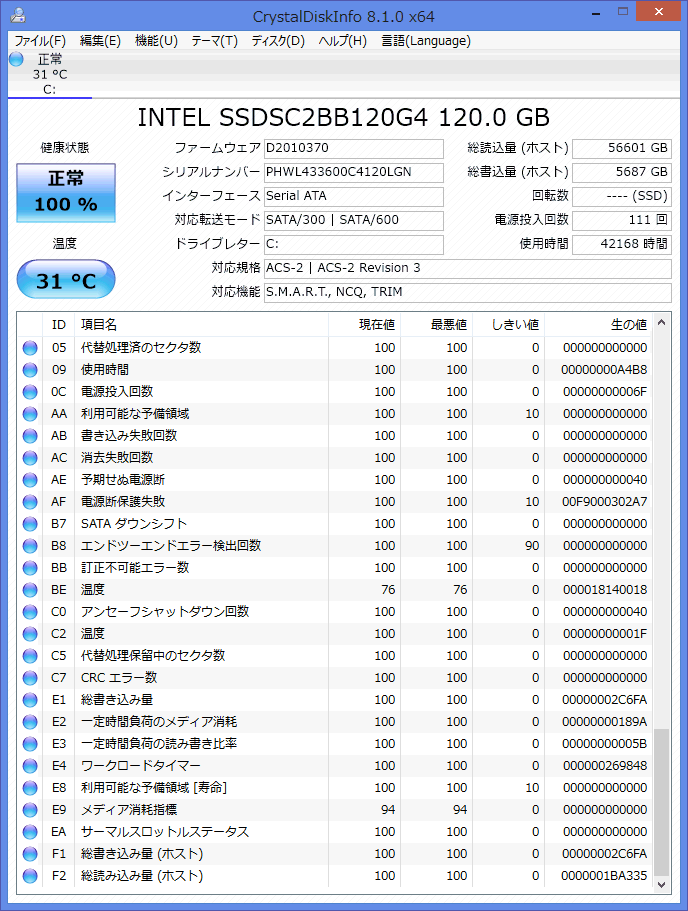This screenshot has width=688, height=911.
Task: Click the 現在値 column header
Action: [x=364, y=325]
